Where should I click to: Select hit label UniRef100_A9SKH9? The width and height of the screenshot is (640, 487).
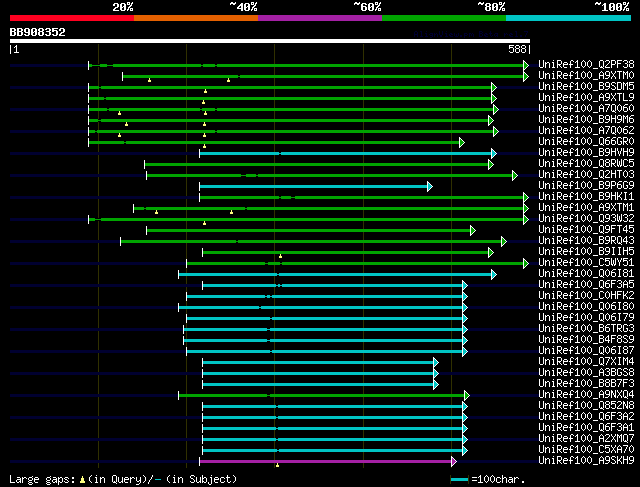(586, 461)
